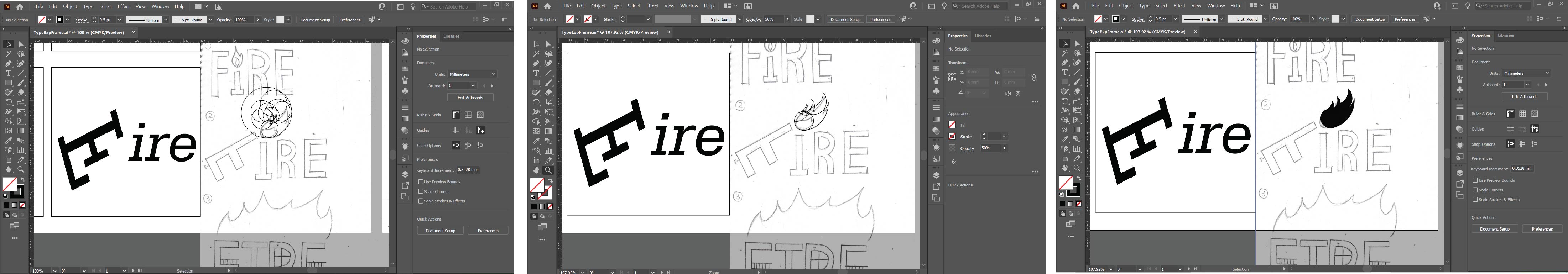Enable Scale Strokes & Effects in right window

1475,199
